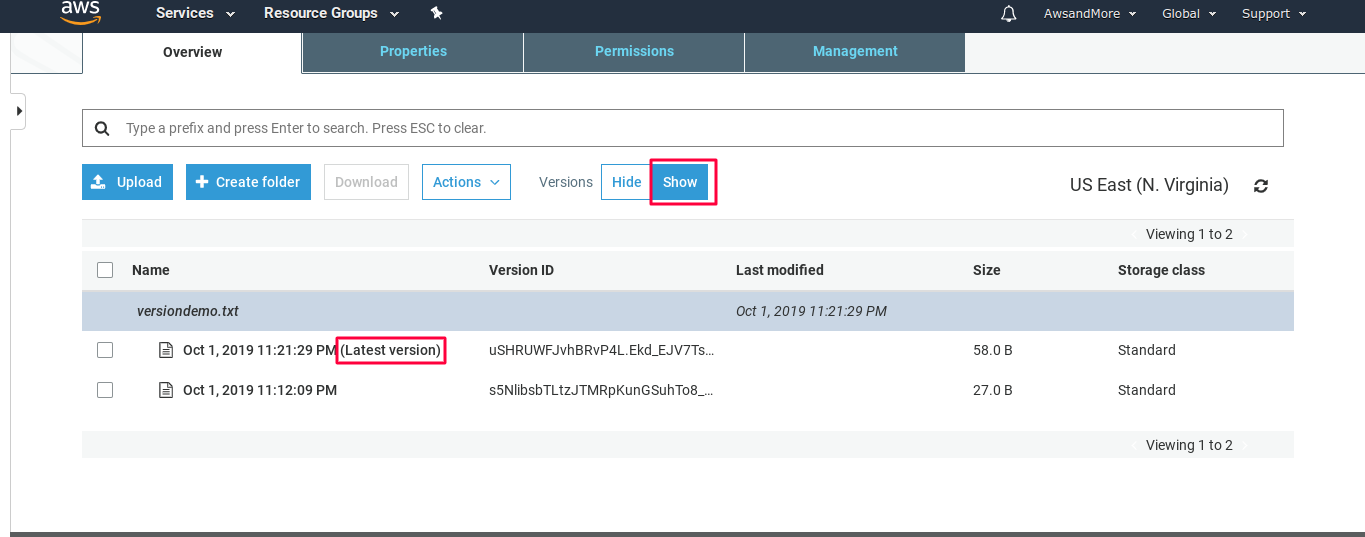Click the Last modified column header
Viewport: 1365px width, 537px height.
click(780, 270)
